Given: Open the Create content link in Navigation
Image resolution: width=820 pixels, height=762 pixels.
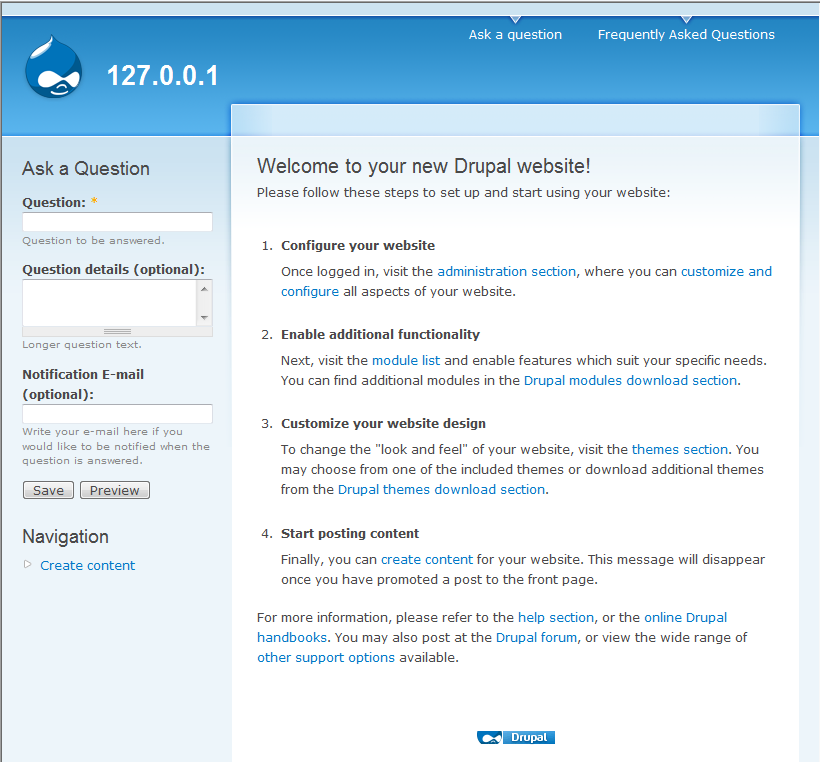Looking at the screenshot, I should tap(87, 565).
